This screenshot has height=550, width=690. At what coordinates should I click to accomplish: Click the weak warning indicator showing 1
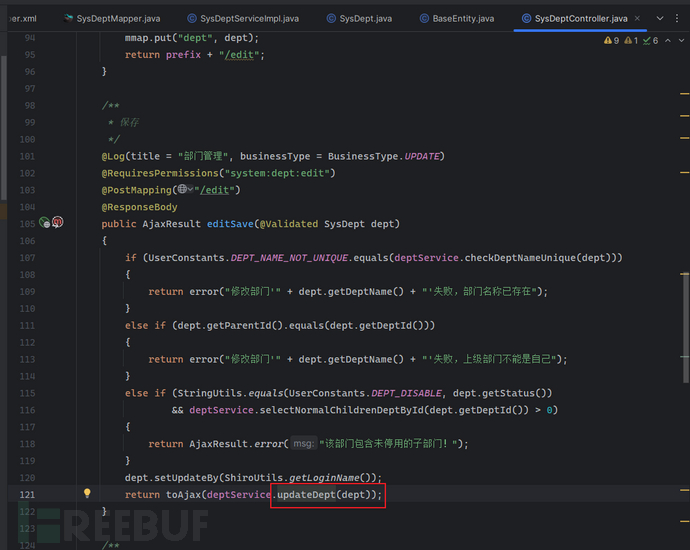[x=631, y=40]
